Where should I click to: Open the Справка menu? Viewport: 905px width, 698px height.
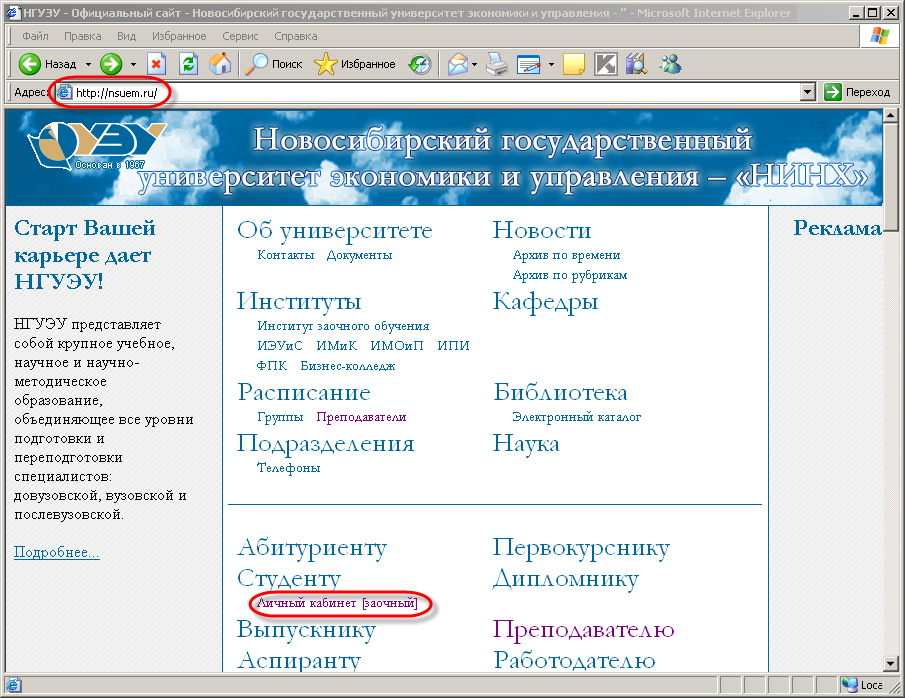296,36
